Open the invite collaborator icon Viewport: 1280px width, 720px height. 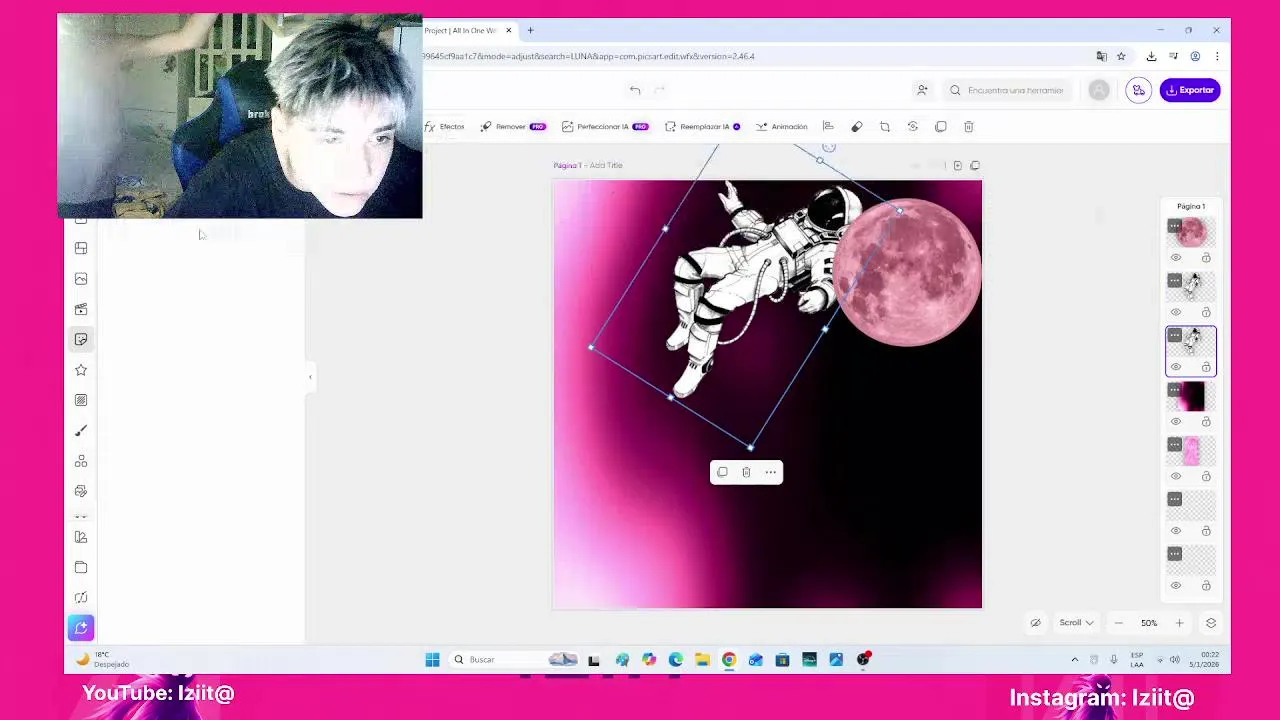(x=922, y=90)
